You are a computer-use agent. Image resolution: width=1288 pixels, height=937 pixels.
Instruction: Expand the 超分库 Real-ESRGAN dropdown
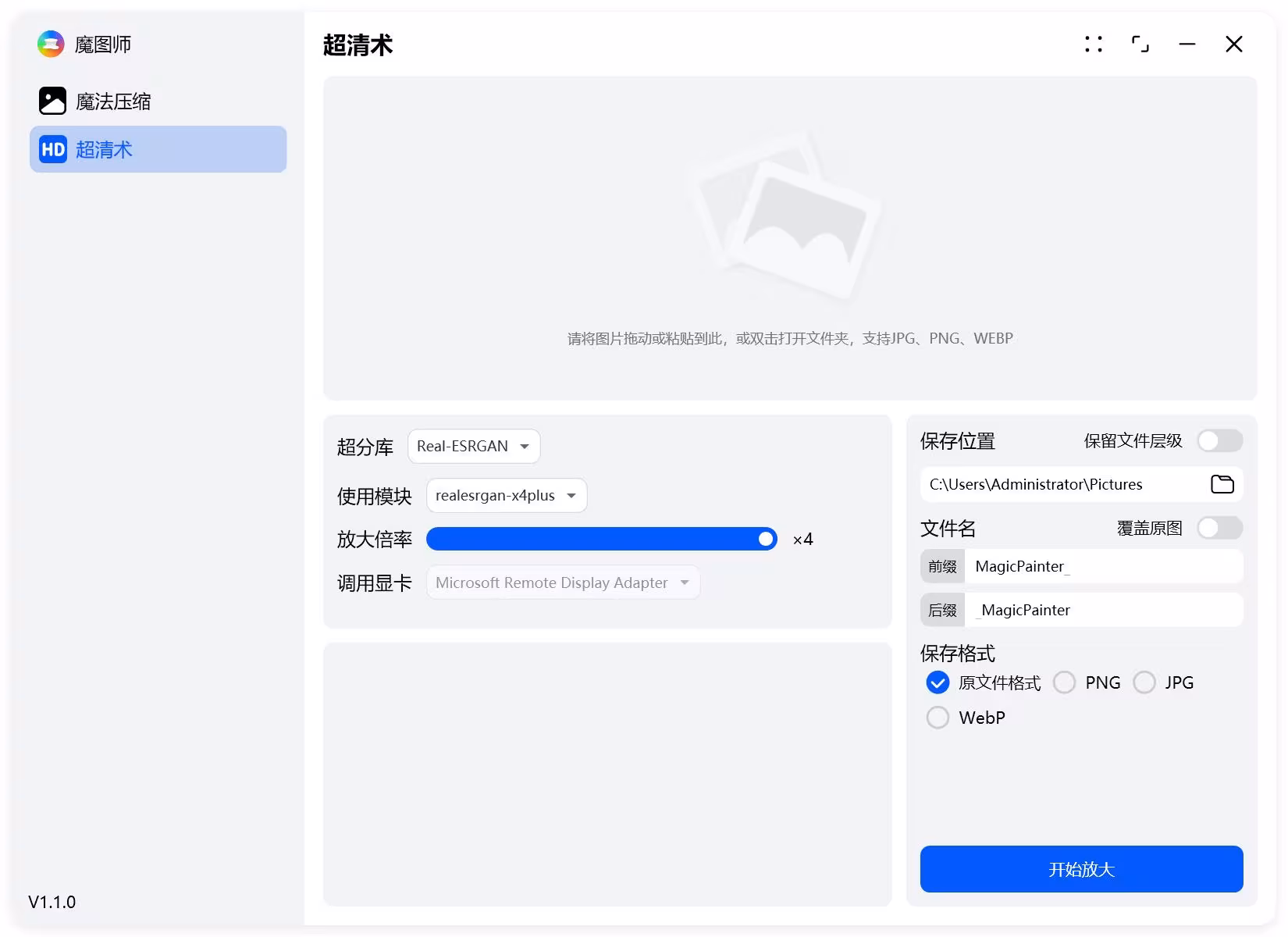pyautogui.click(x=474, y=446)
